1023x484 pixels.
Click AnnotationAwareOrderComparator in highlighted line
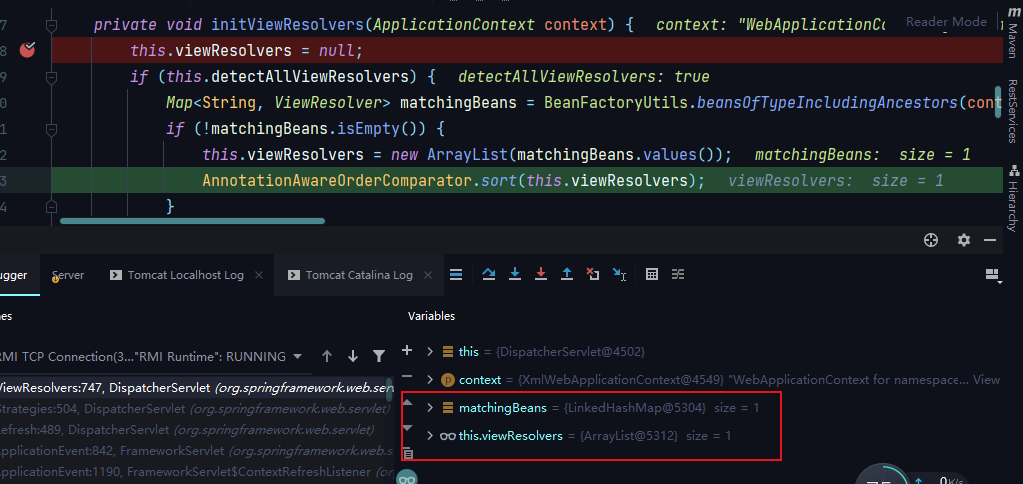(x=336, y=181)
